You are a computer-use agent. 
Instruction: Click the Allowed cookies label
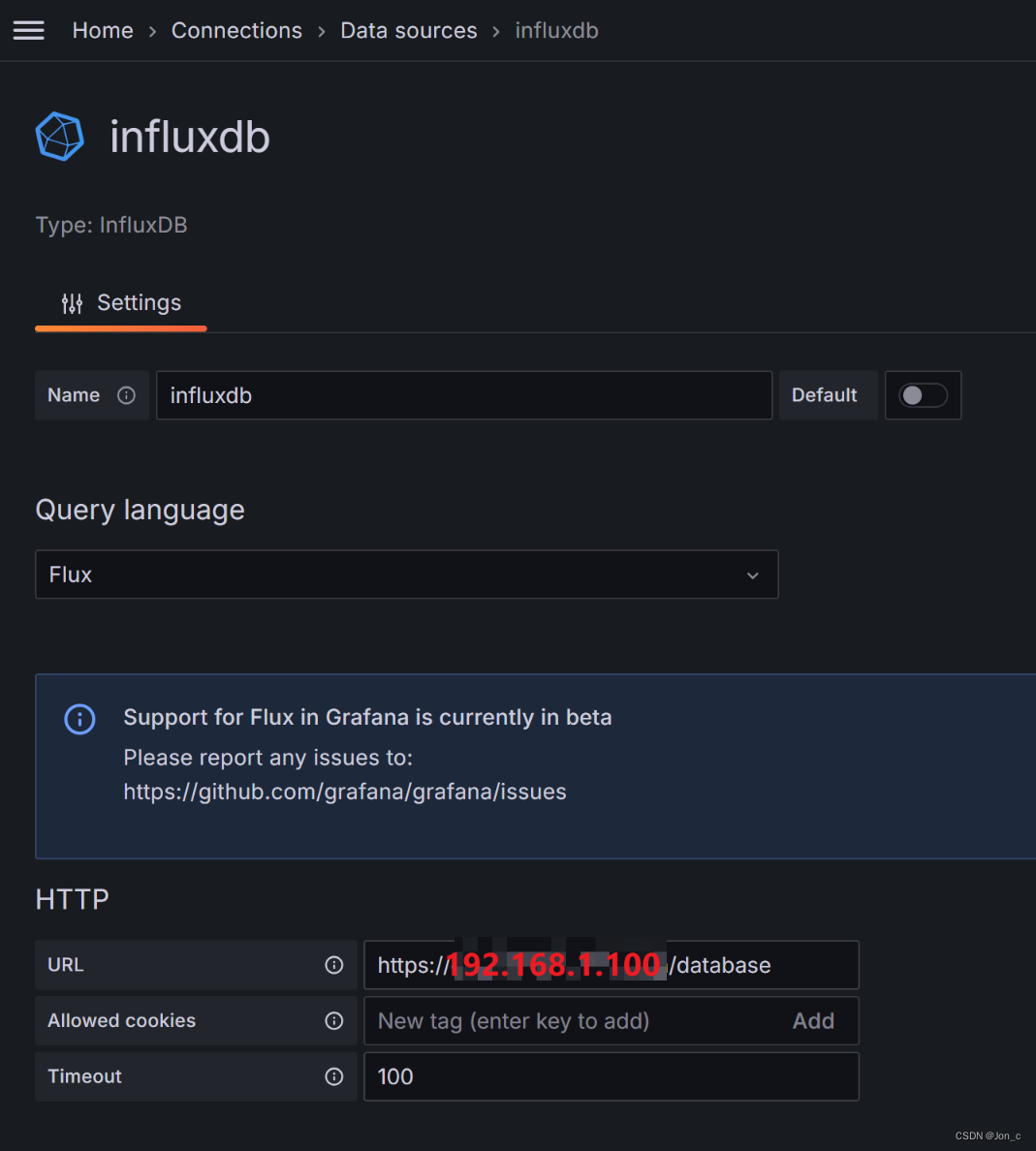[122, 1021]
